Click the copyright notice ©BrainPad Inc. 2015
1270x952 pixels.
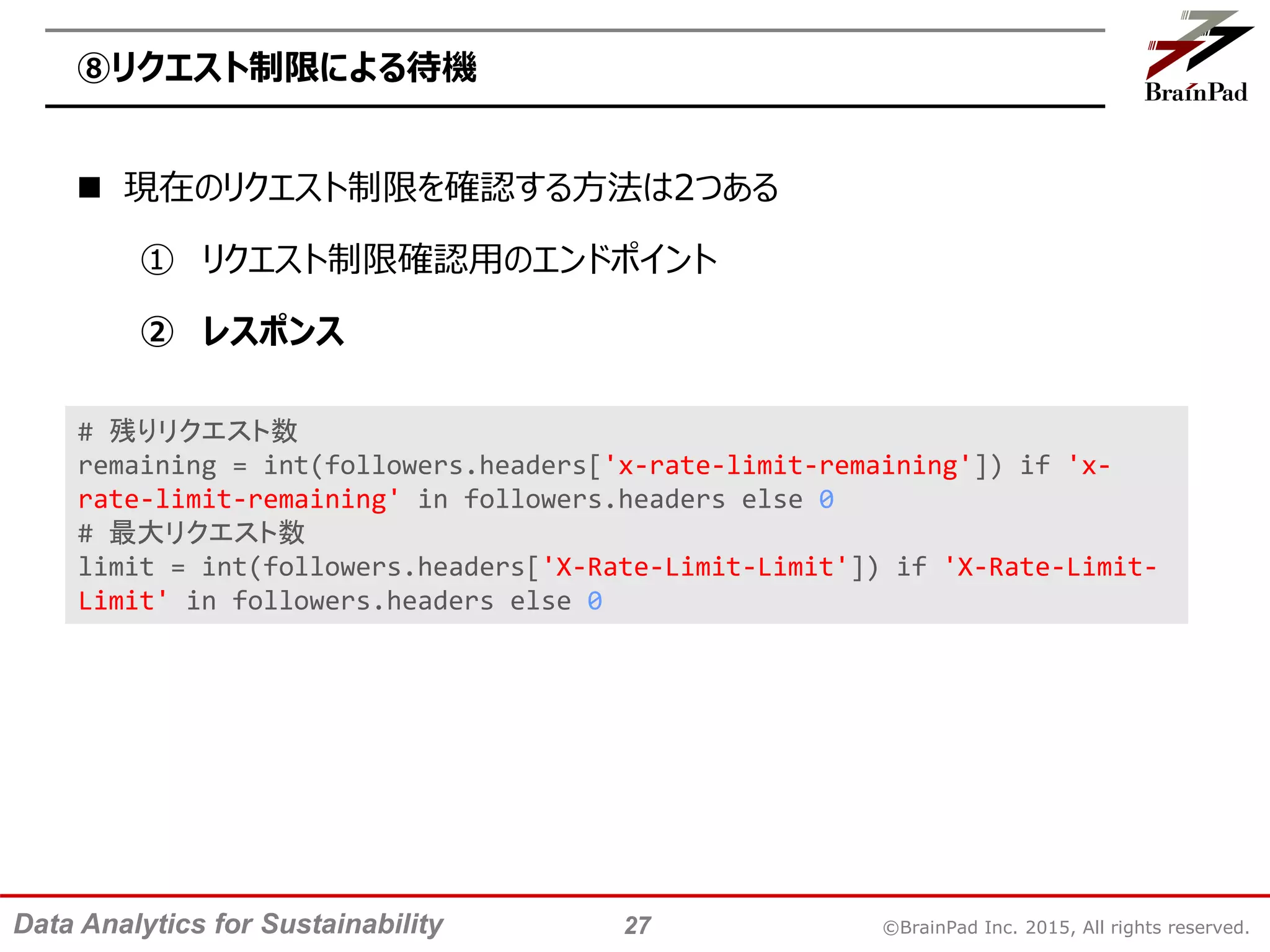click(980, 927)
